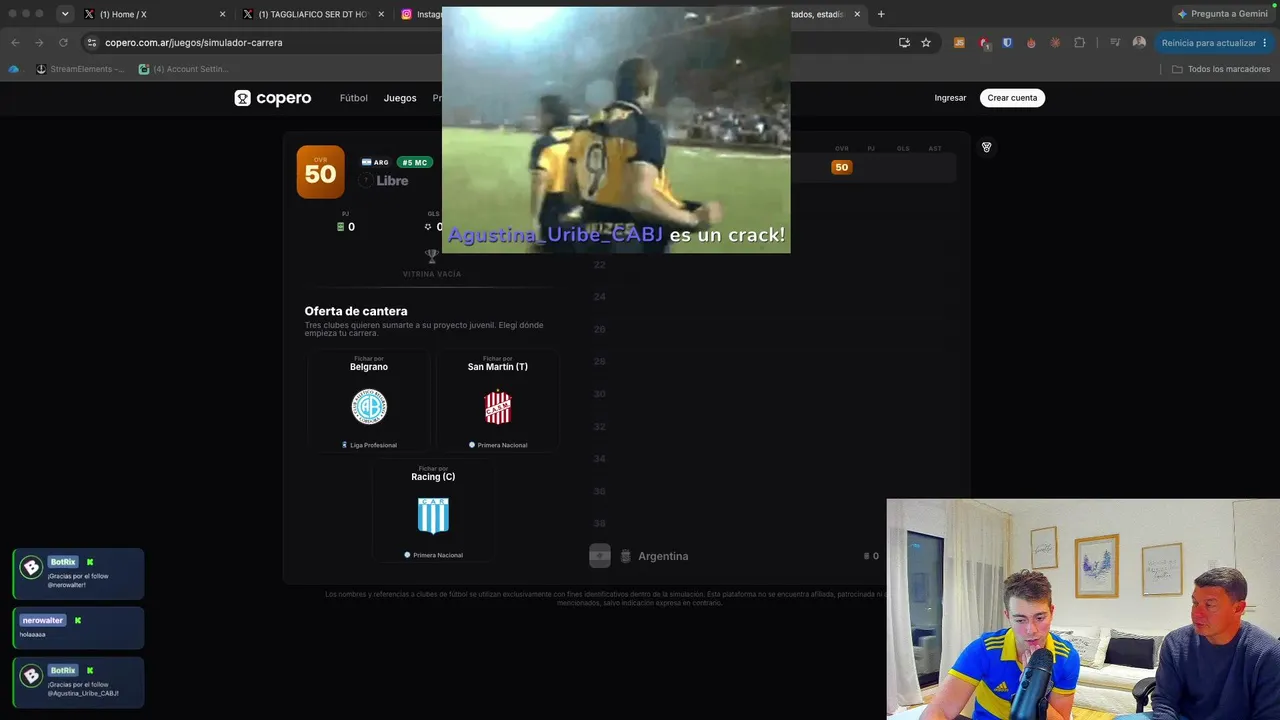Click the empty trophy showcase icon
This screenshot has width=1280, height=720.
click(431, 256)
